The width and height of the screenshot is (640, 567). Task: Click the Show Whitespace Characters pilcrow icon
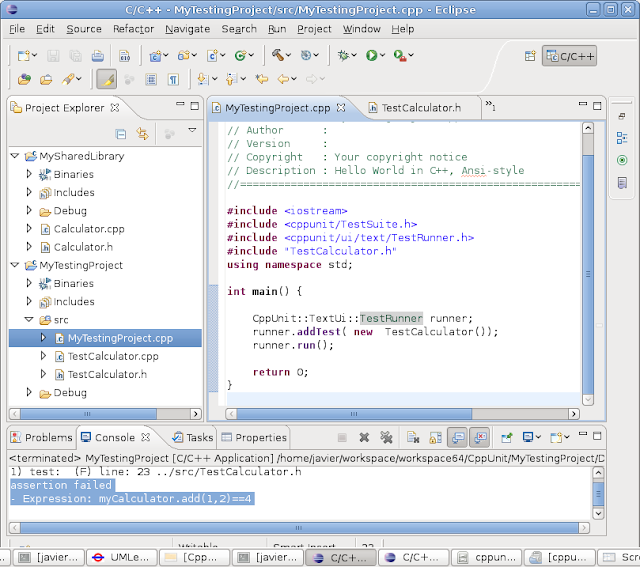pos(173,79)
